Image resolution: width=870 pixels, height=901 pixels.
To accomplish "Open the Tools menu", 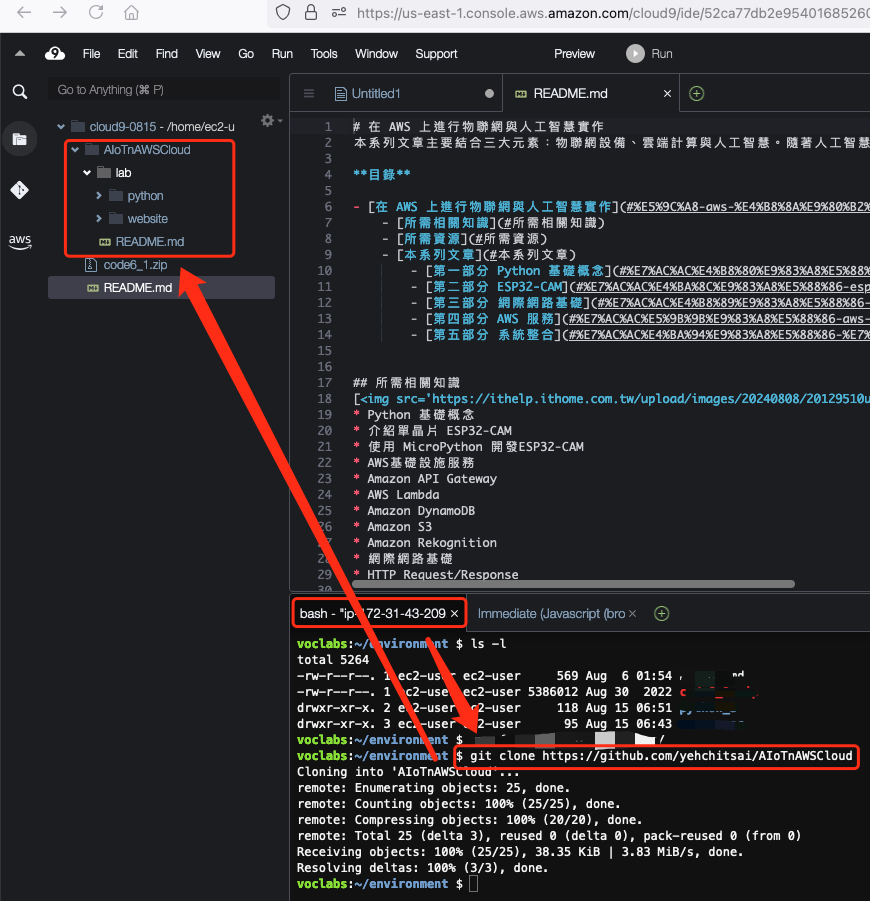I will click(324, 53).
